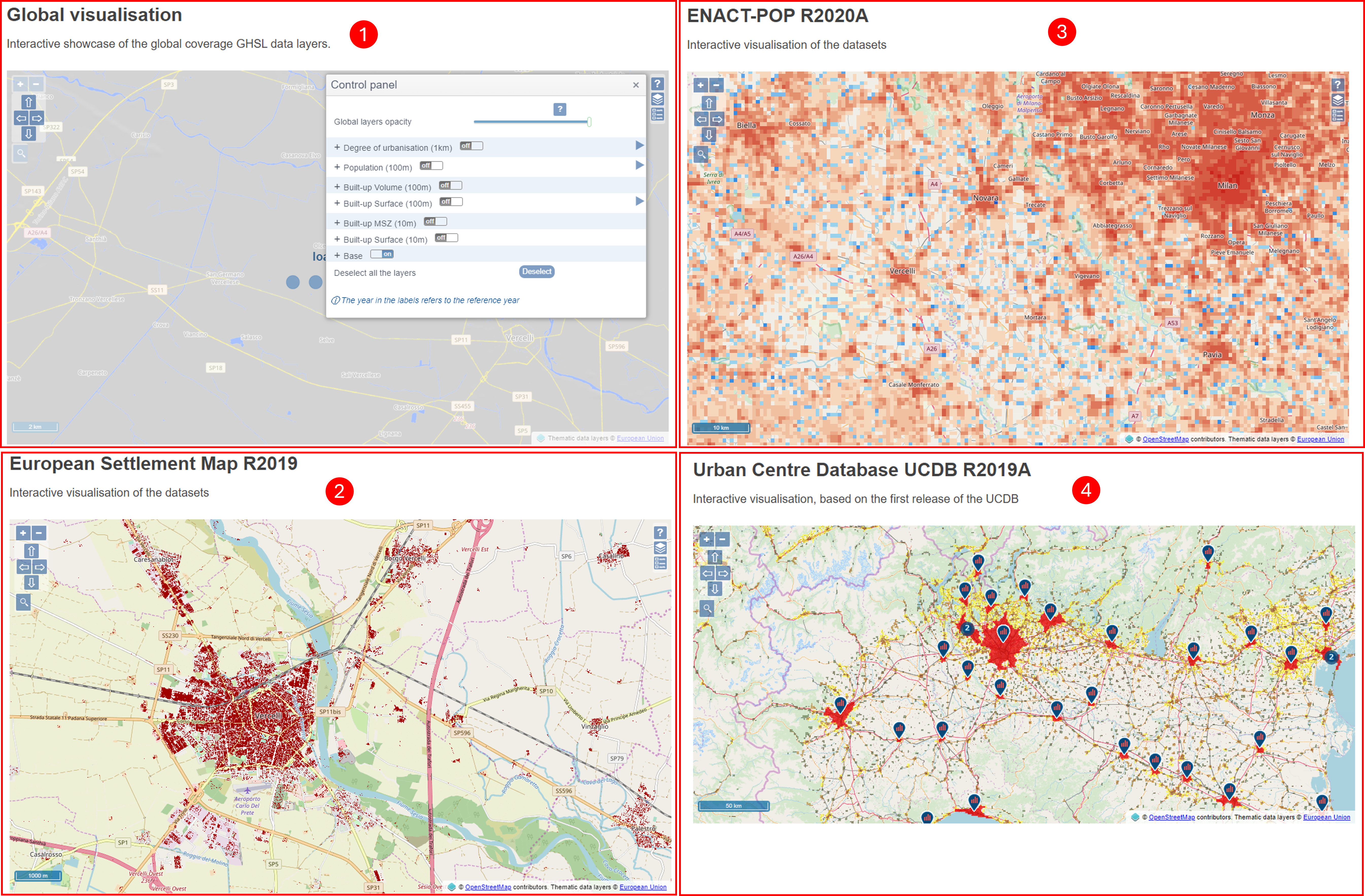Click the Milan urban centre marker pin
This screenshot has height=896, width=1365.
click(1003, 633)
